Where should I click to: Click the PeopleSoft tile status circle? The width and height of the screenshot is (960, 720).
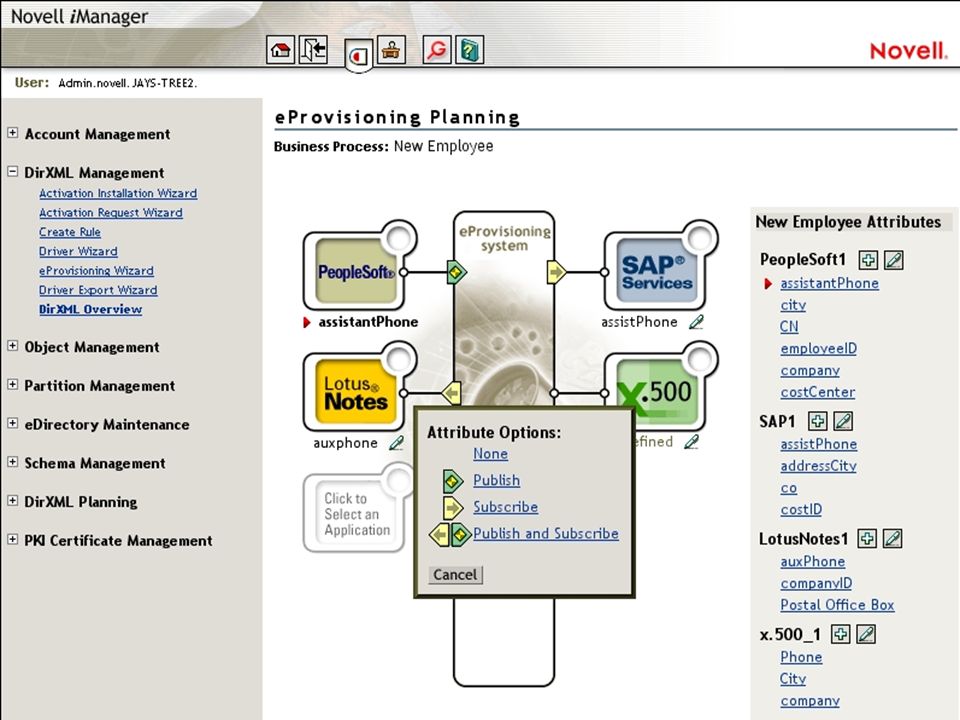click(399, 237)
